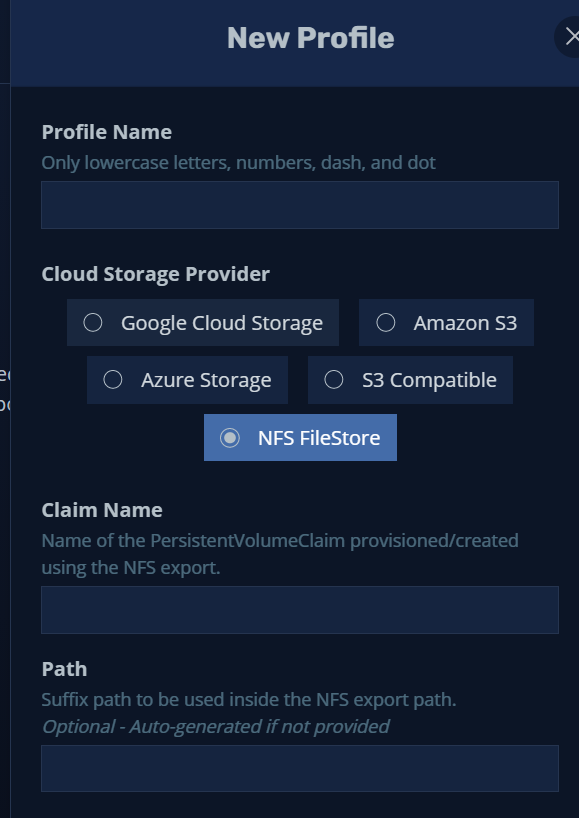
Task: Click the Profile Name field label
Action: click(x=106, y=132)
